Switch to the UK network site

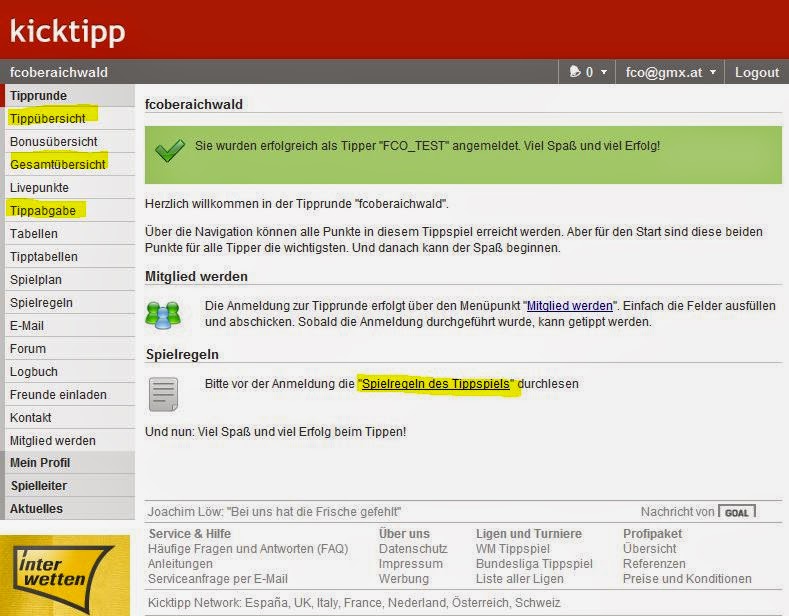[x=302, y=603]
